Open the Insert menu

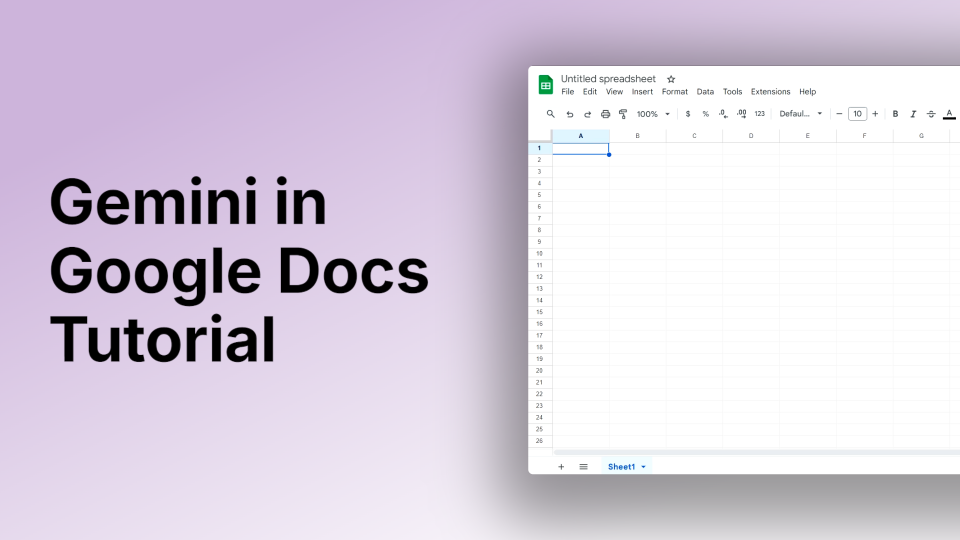[x=642, y=92]
